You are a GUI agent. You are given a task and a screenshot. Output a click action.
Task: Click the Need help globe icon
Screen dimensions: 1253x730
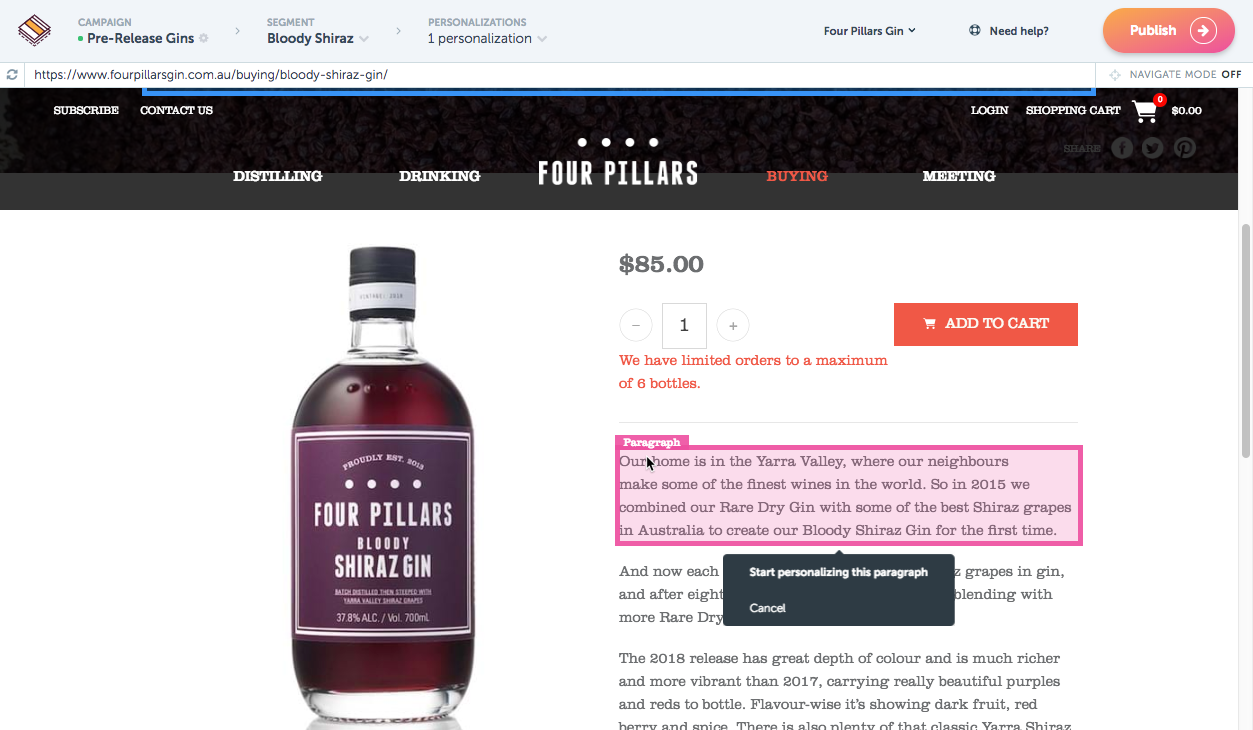pos(975,31)
